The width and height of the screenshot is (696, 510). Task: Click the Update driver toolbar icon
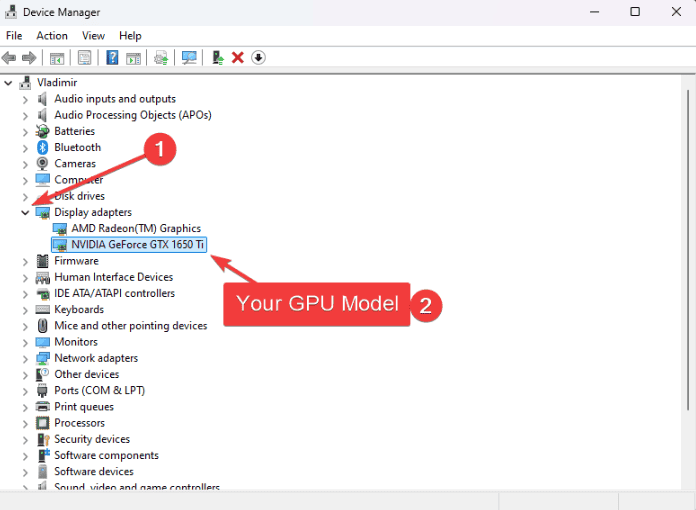tap(161, 58)
